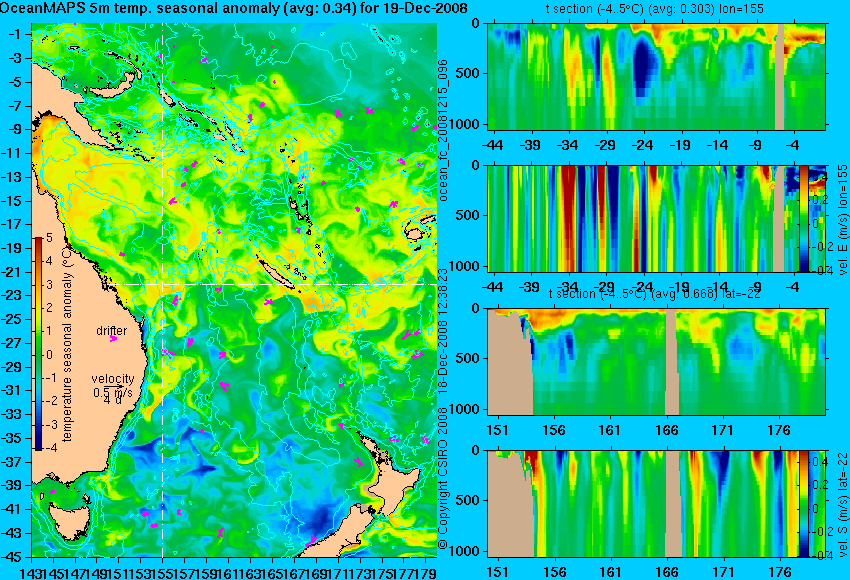850x580 pixels.
Task: Open the lat=-22 temperature section plot
Action: click(656, 362)
